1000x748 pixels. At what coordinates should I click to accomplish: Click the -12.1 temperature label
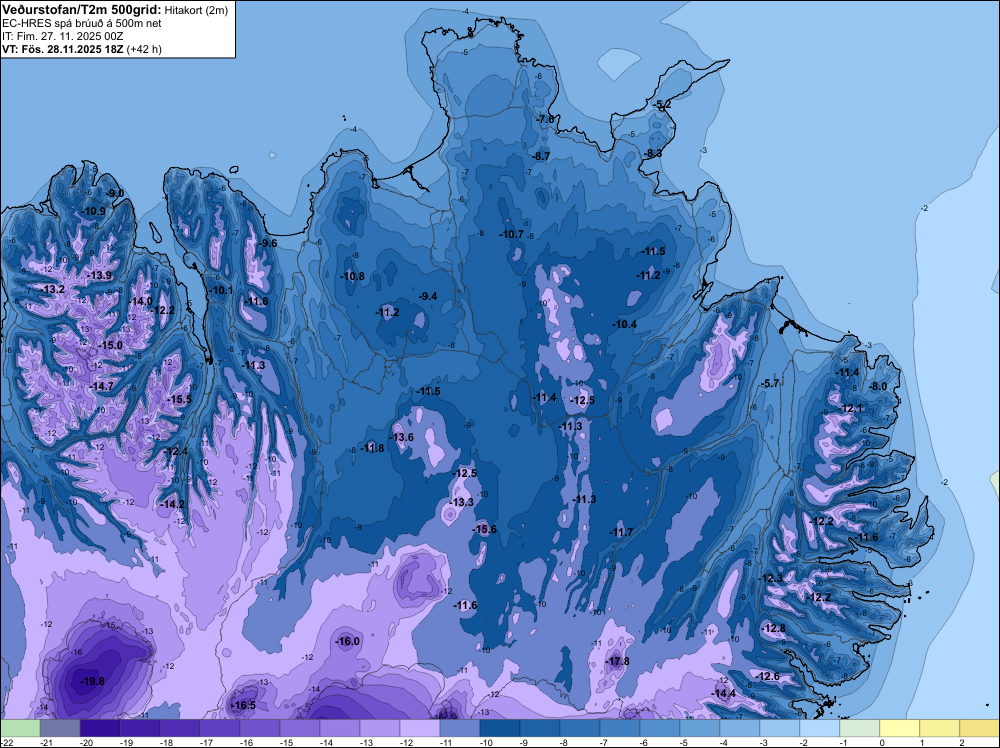point(852,408)
